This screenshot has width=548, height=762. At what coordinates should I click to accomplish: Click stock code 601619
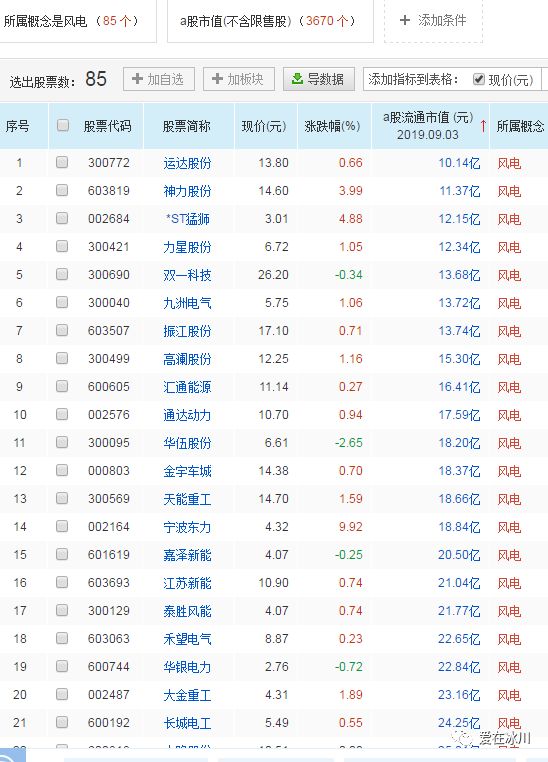coord(109,554)
